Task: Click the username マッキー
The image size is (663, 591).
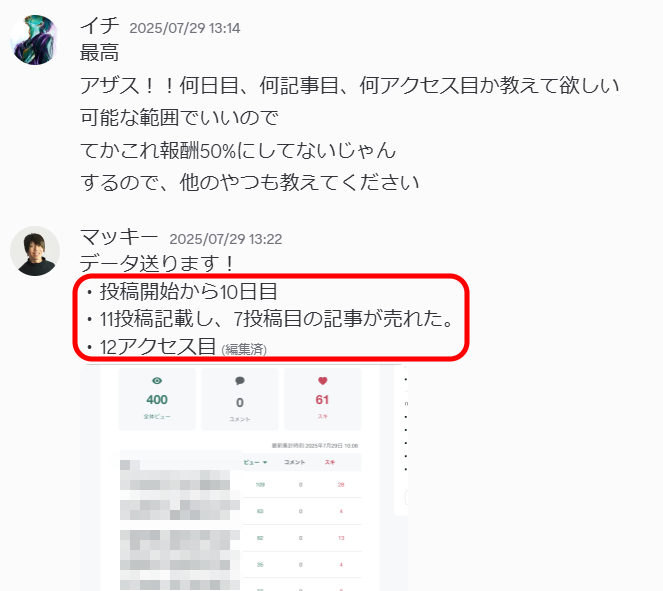Action: 119,236
